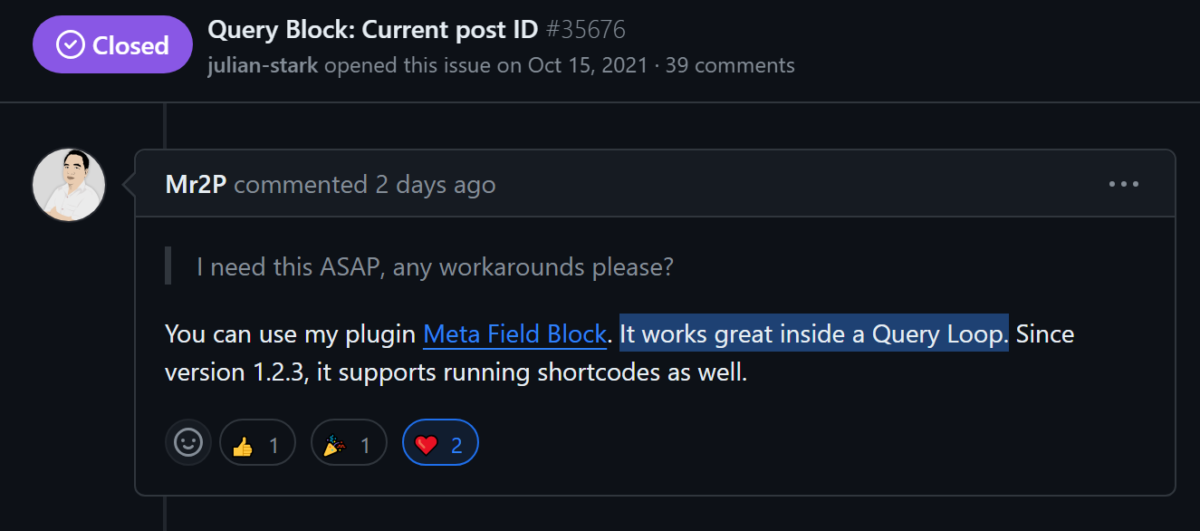Screen dimensions: 1200x531
Task: Open the comment's three-dot options menu
Action: point(1124,184)
